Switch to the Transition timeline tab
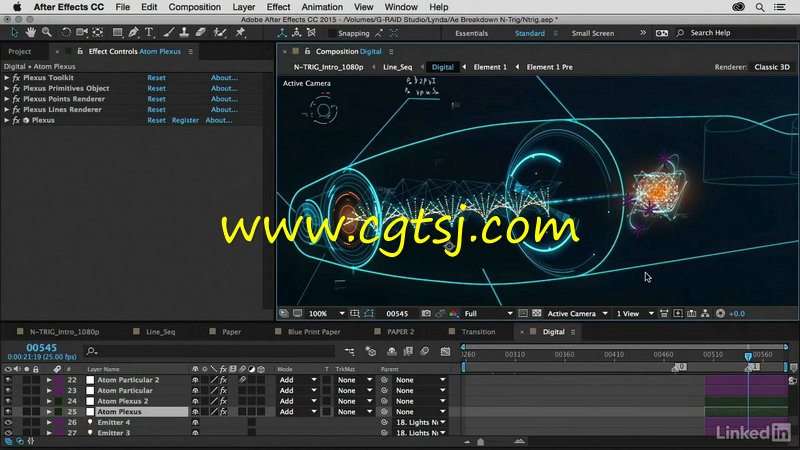Screen dimensions: 800x450 [x=478, y=332]
